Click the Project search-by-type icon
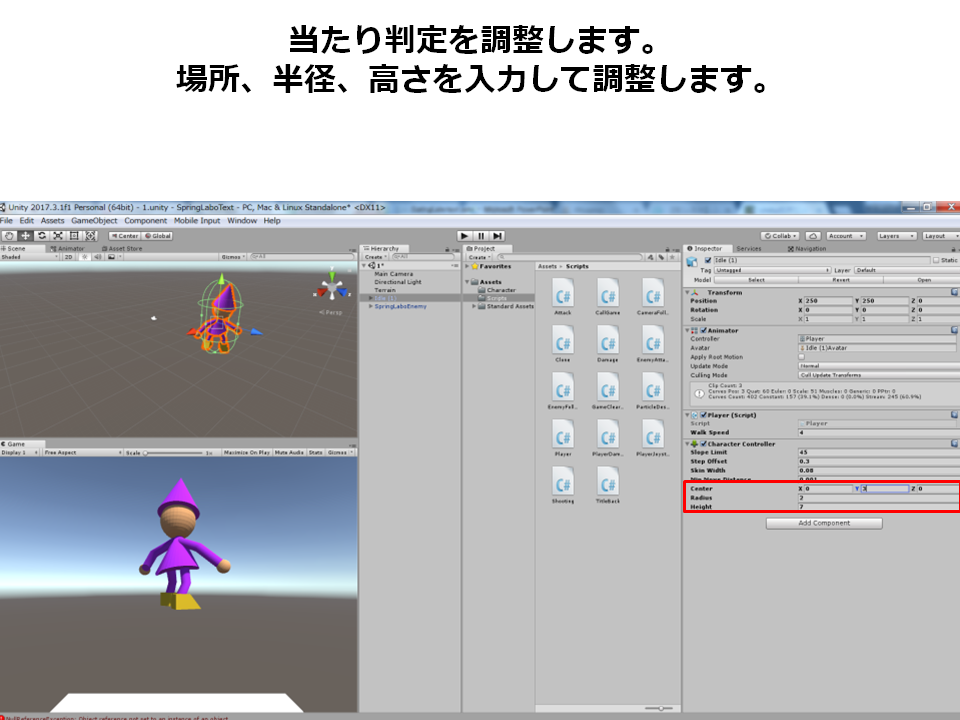 coord(650,258)
